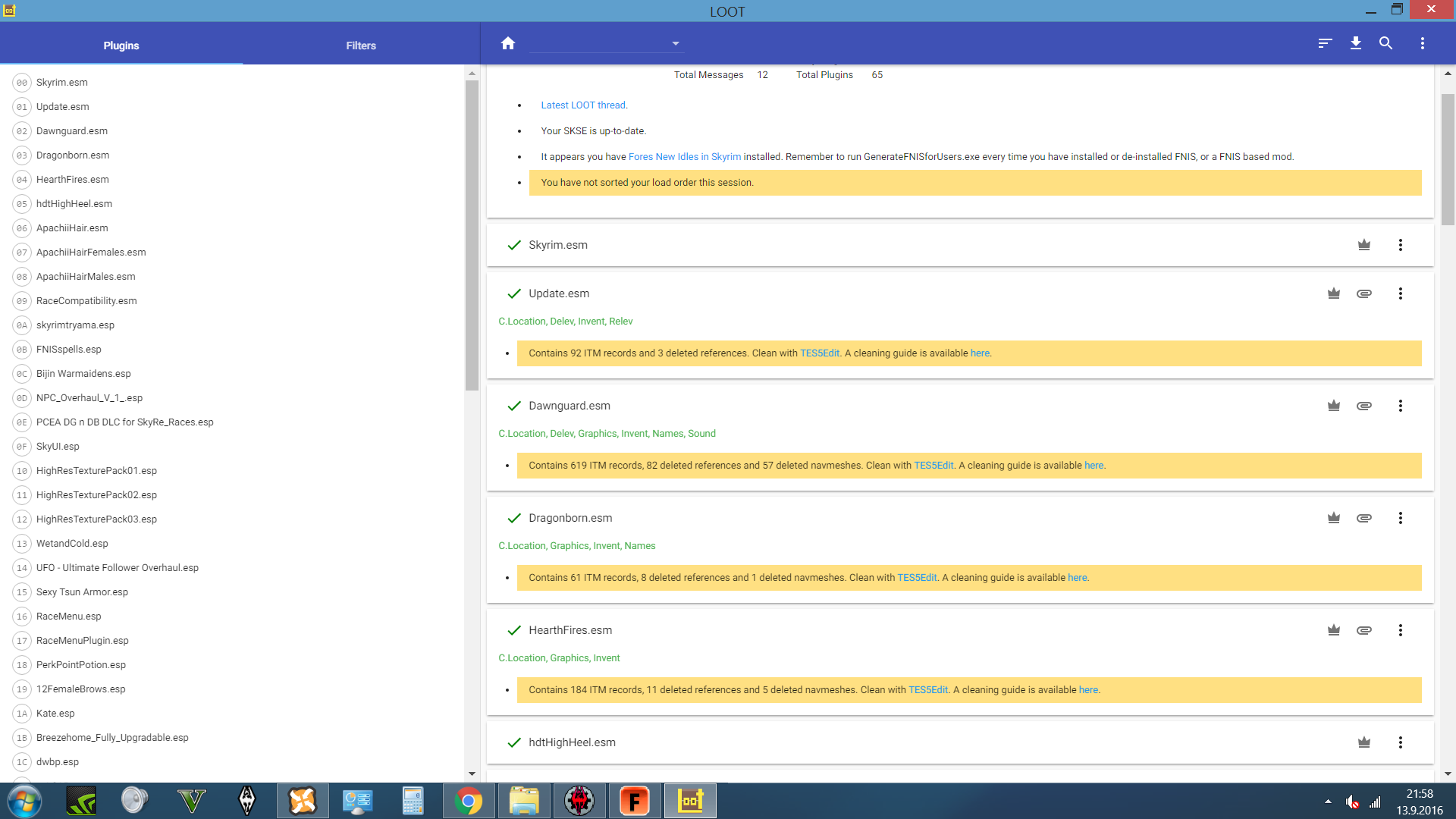Open File Explorer from the taskbar
Image resolution: width=1456 pixels, height=819 pixels.
pos(524,801)
